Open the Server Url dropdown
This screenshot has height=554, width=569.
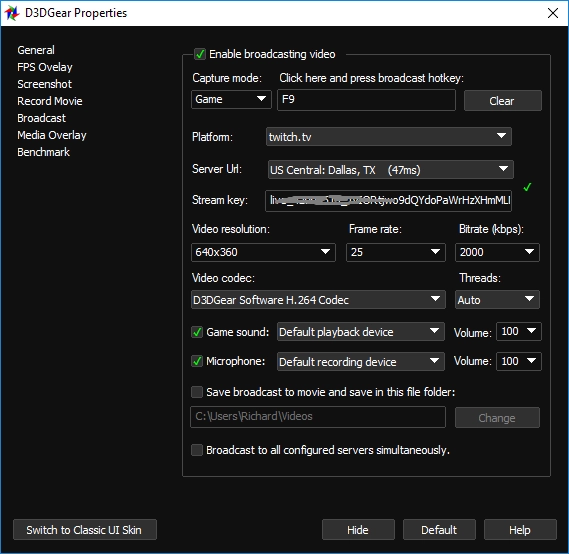coord(390,169)
